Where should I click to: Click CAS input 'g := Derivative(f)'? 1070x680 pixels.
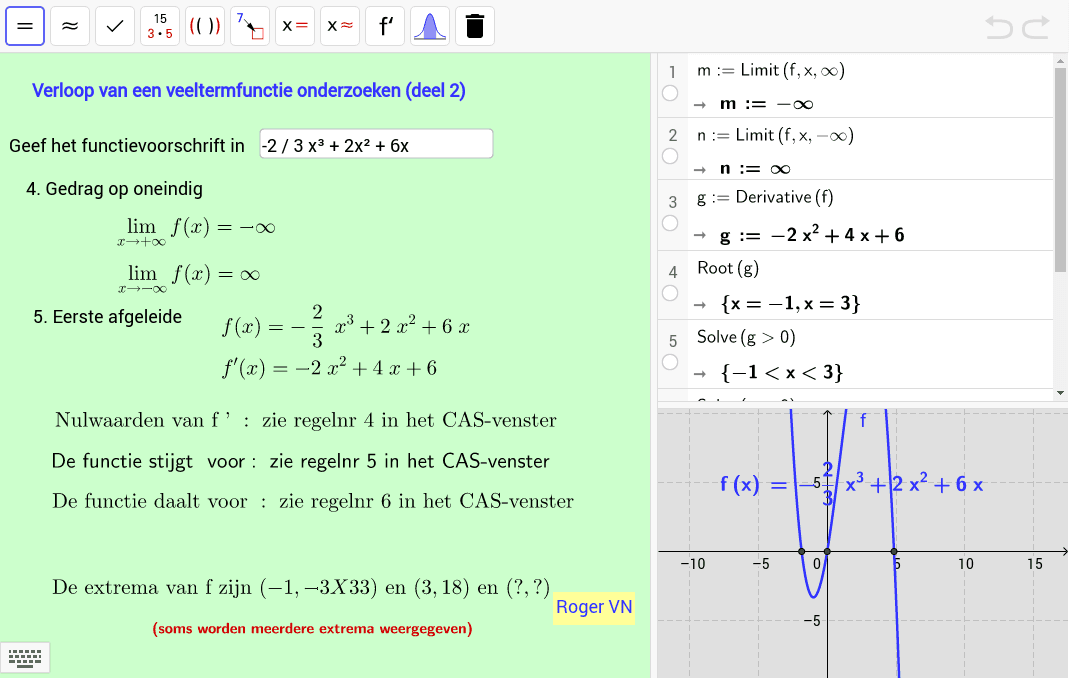pyautogui.click(x=765, y=197)
